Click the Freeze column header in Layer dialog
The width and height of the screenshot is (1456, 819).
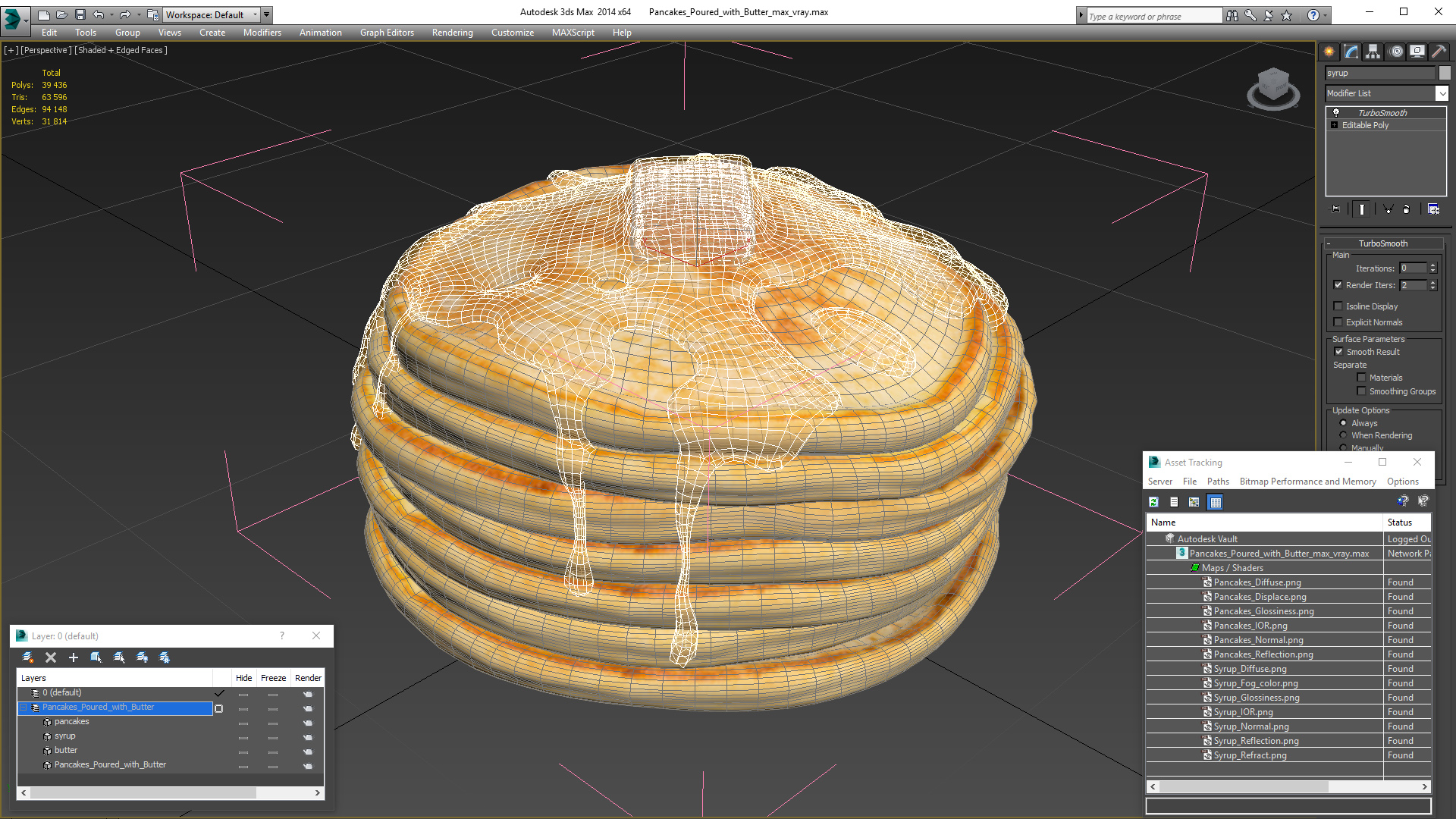(x=273, y=678)
